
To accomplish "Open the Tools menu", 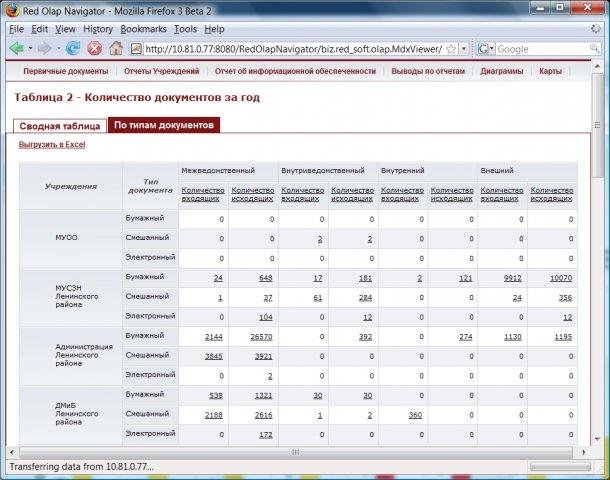I will click(185, 29).
